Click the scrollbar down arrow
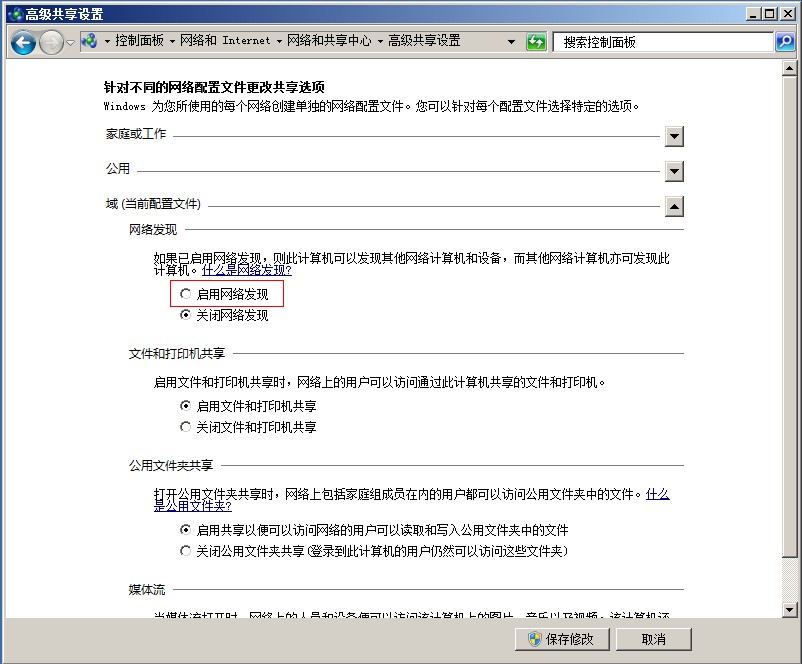This screenshot has width=802, height=664. coord(789,609)
